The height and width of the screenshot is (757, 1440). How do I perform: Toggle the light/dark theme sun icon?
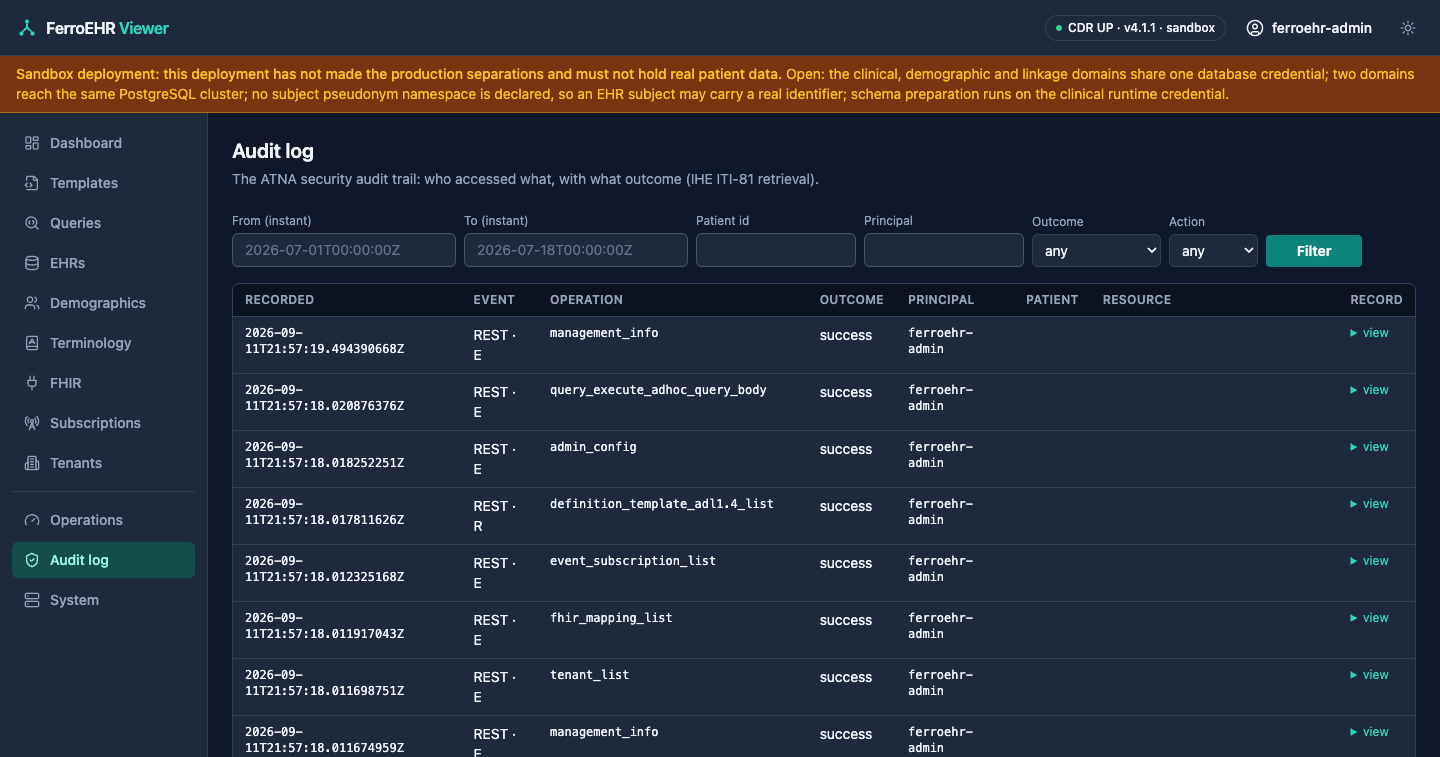pos(1408,28)
